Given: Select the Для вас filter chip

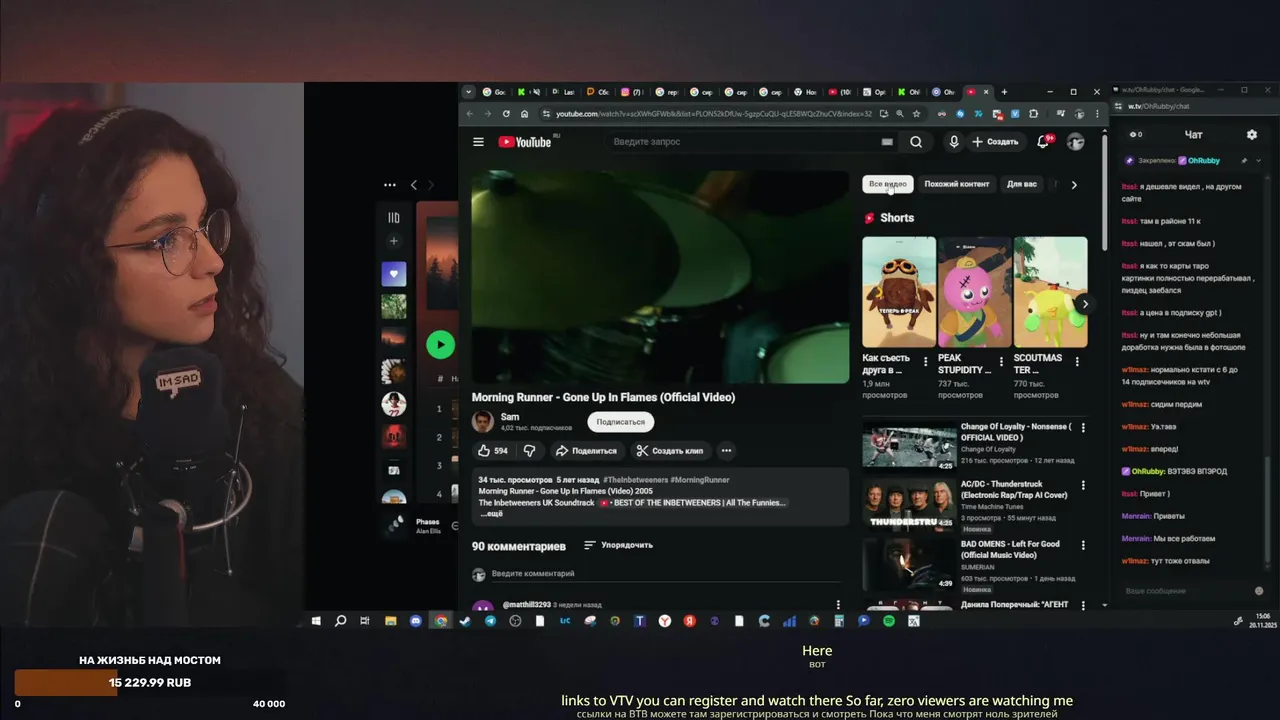Looking at the screenshot, I should [x=1022, y=184].
